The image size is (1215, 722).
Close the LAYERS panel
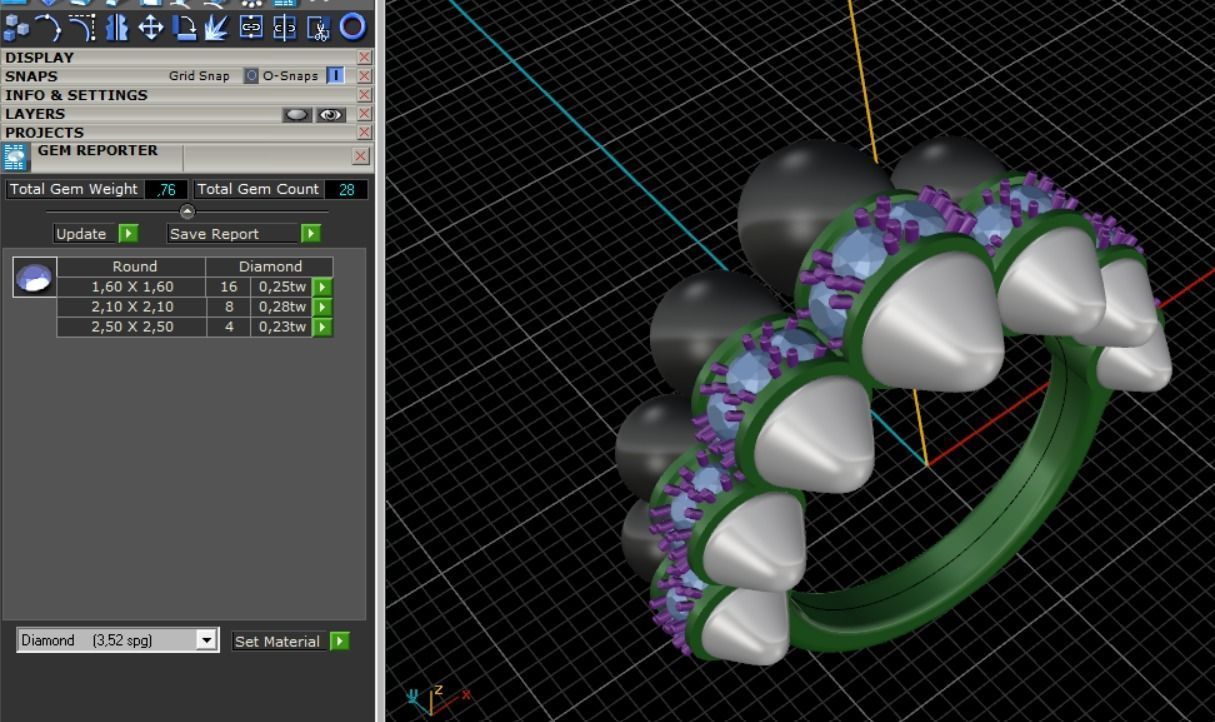[x=364, y=114]
